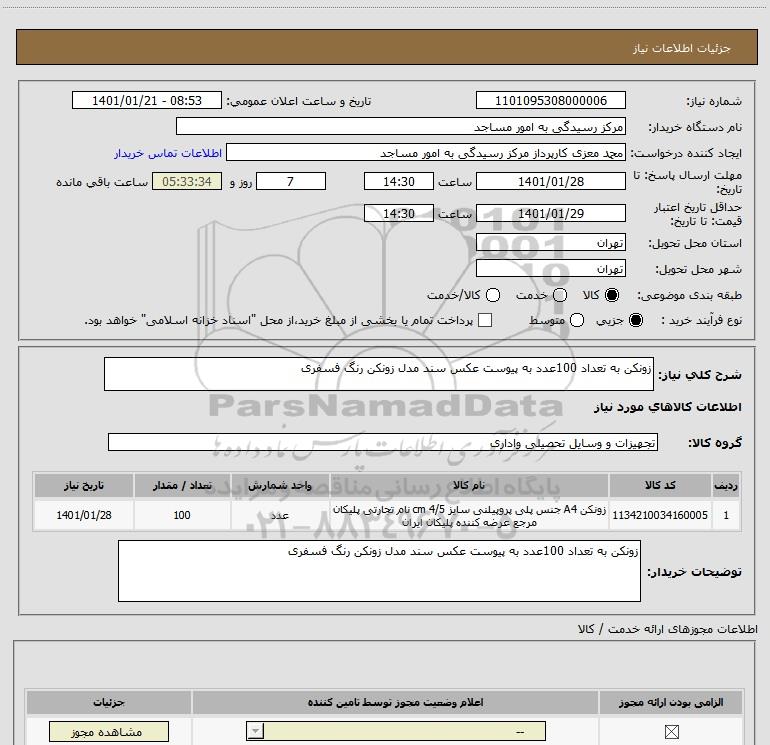Click the نام کالا column header
The width and height of the screenshot is (770, 745).
point(469,485)
